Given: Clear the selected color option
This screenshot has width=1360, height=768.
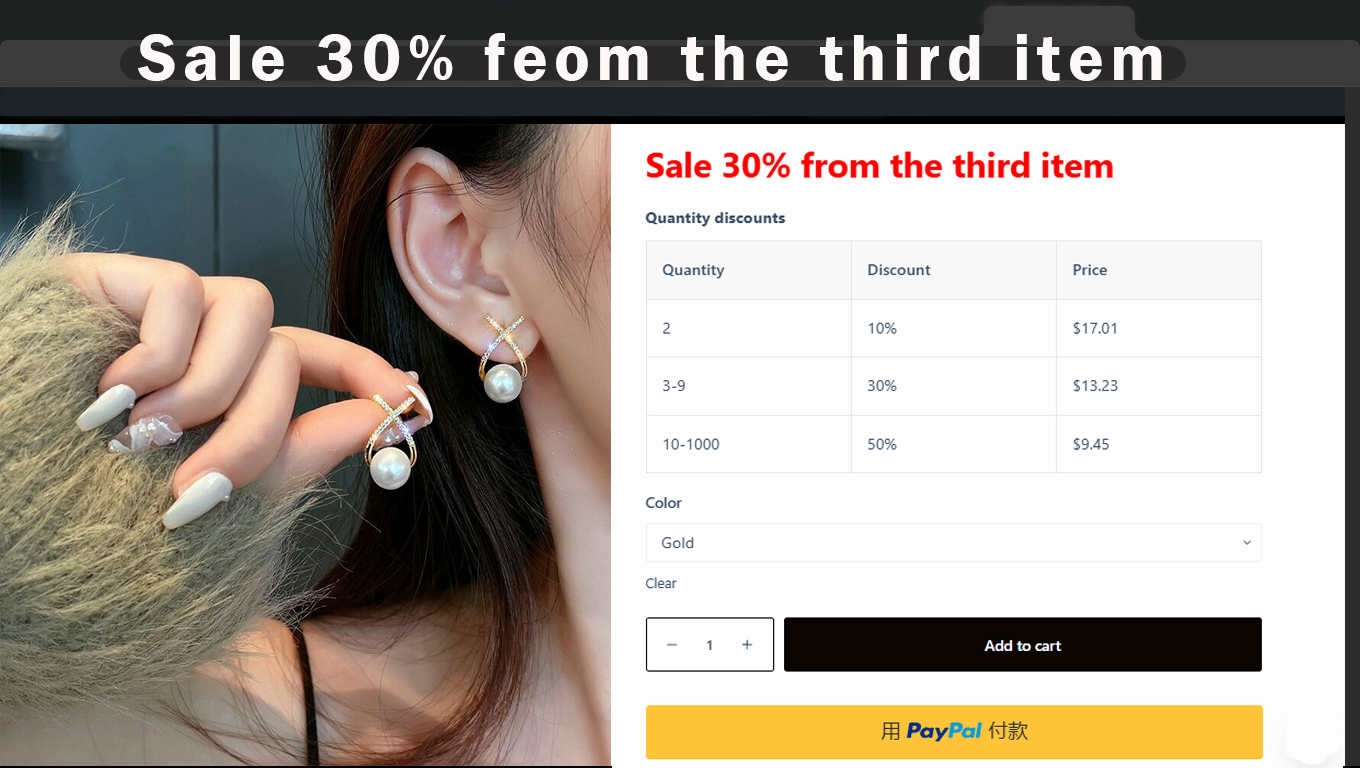Looking at the screenshot, I should (x=661, y=583).
